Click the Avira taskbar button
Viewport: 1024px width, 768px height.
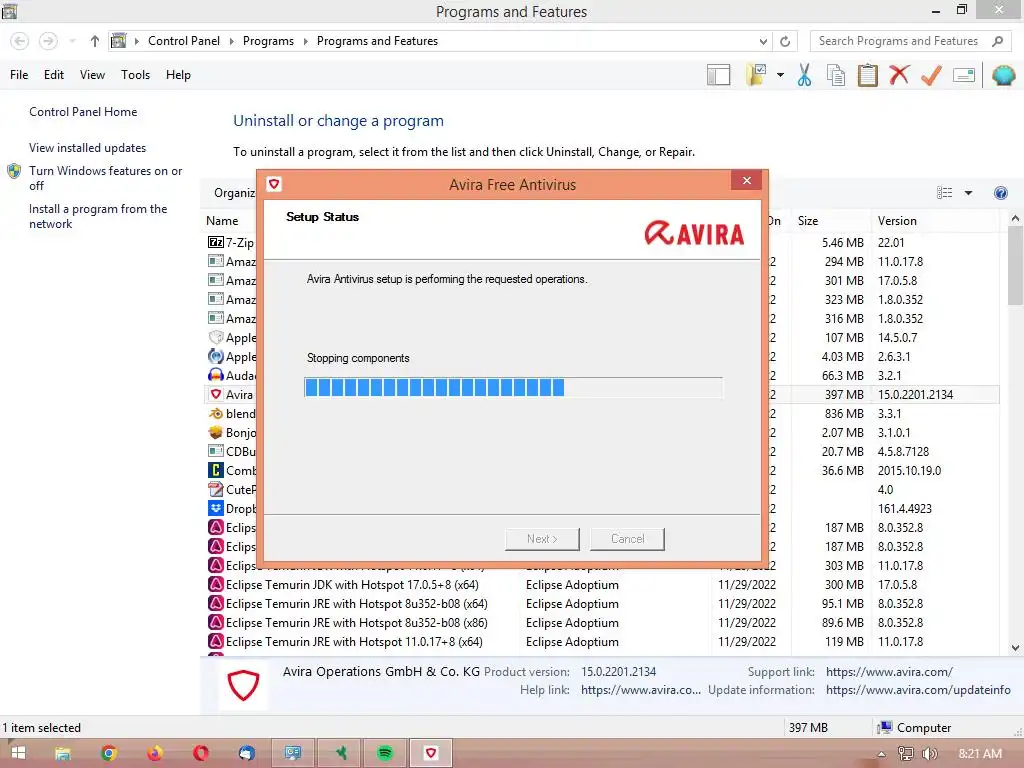click(x=430, y=753)
